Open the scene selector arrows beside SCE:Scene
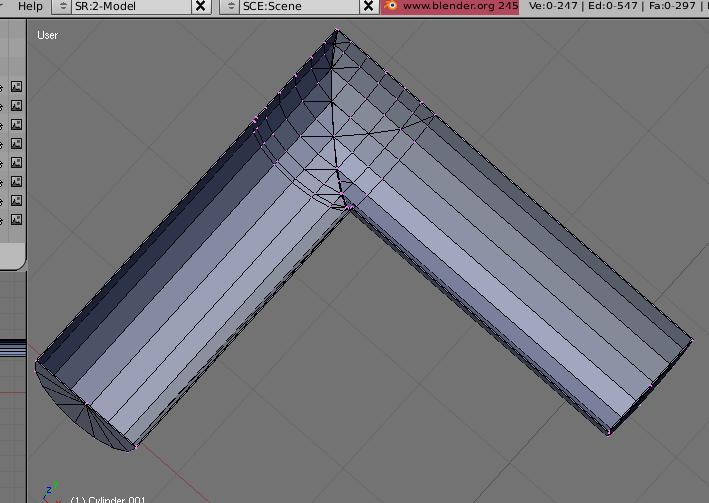709x503 pixels. click(x=231, y=6)
